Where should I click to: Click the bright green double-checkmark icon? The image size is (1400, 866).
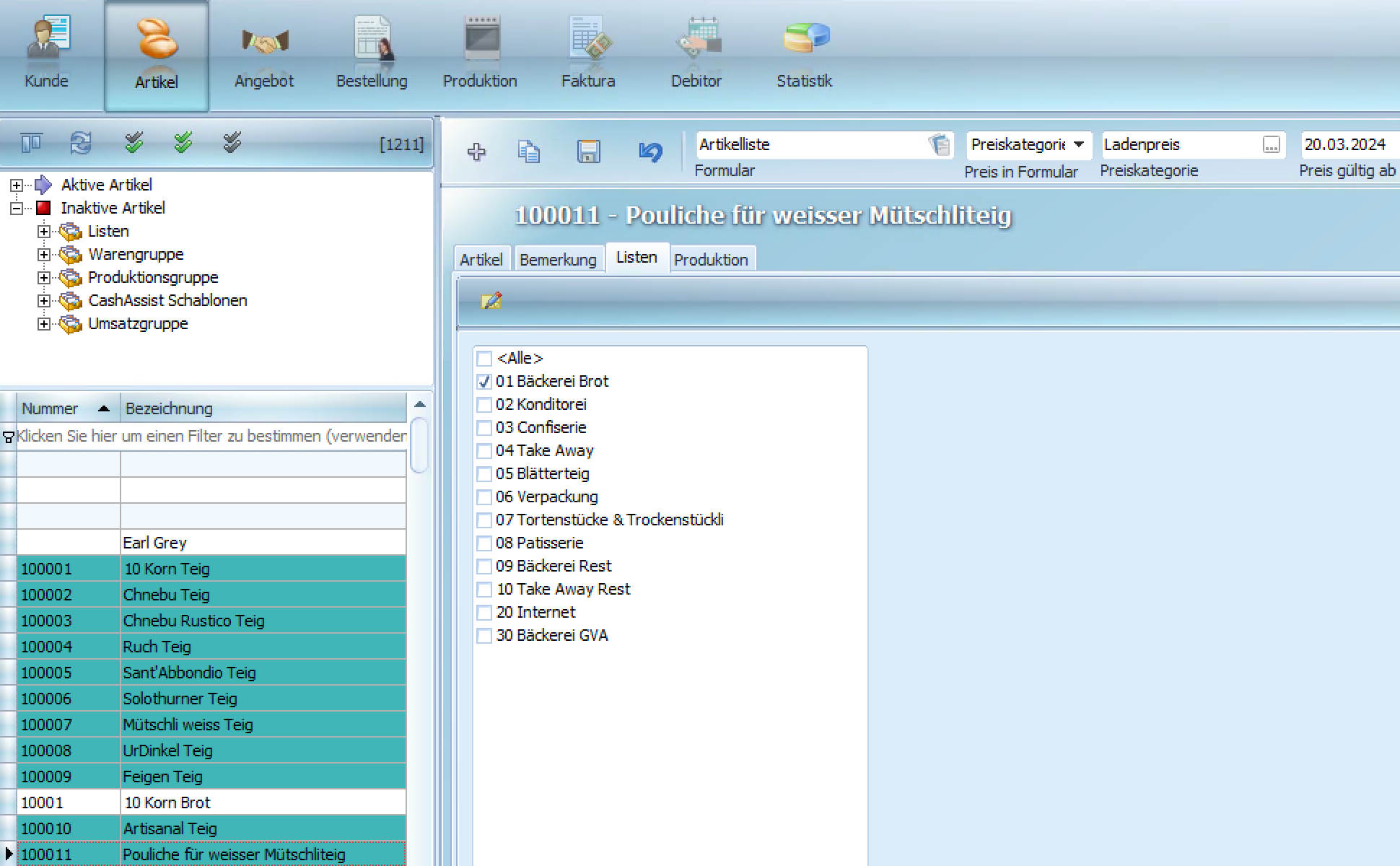point(183,143)
